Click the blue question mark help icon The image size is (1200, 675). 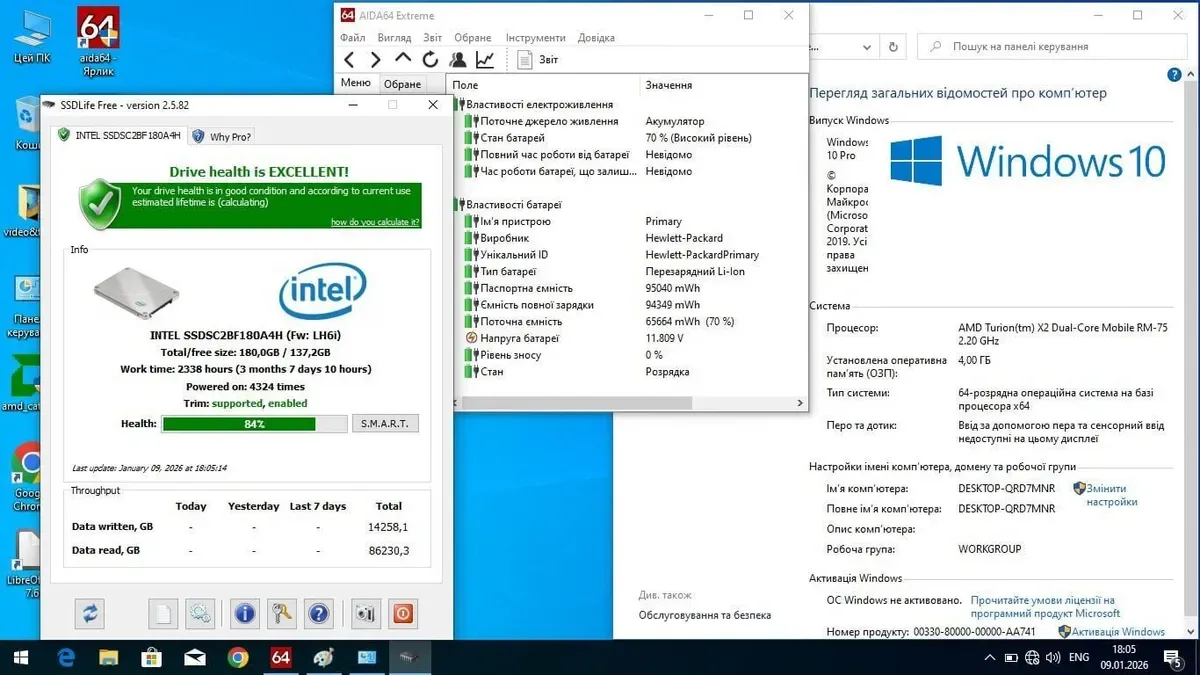pyautogui.click(x=318, y=612)
